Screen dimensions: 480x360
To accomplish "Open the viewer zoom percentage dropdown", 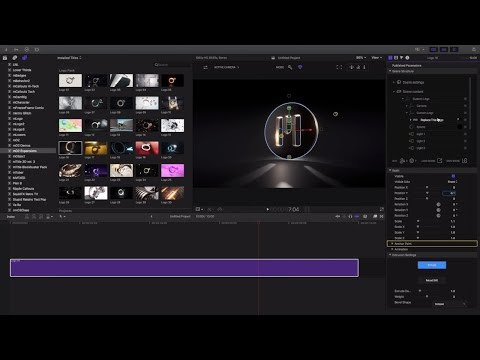I will pyautogui.click(x=361, y=58).
